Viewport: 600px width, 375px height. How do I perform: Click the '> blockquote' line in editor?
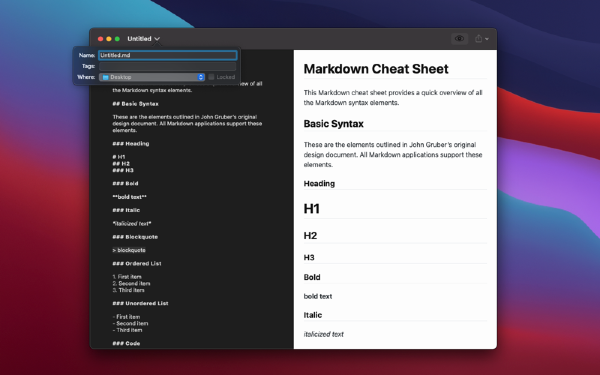[129, 250]
